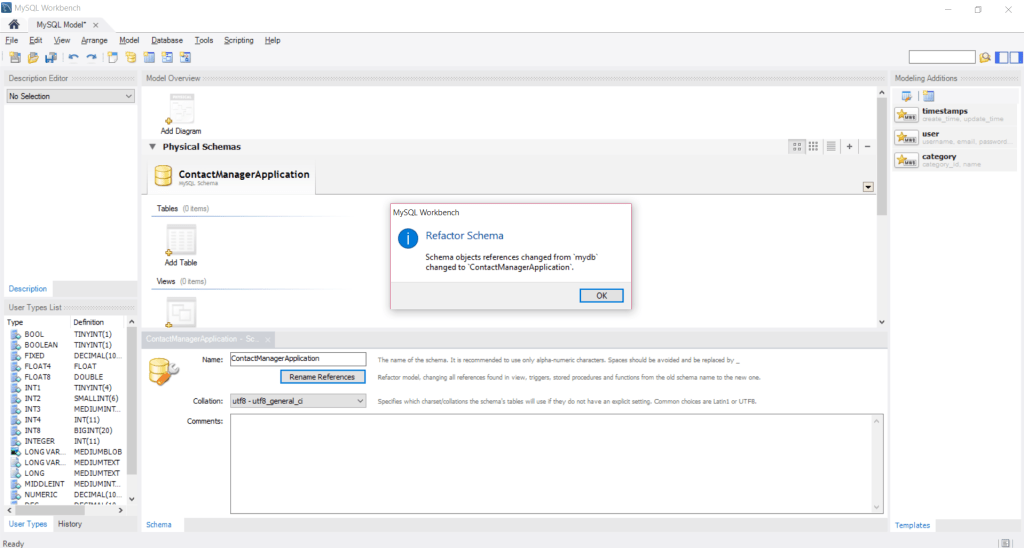Create a new model from toolbar
1024x548 pixels.
(x=15, y=57)
